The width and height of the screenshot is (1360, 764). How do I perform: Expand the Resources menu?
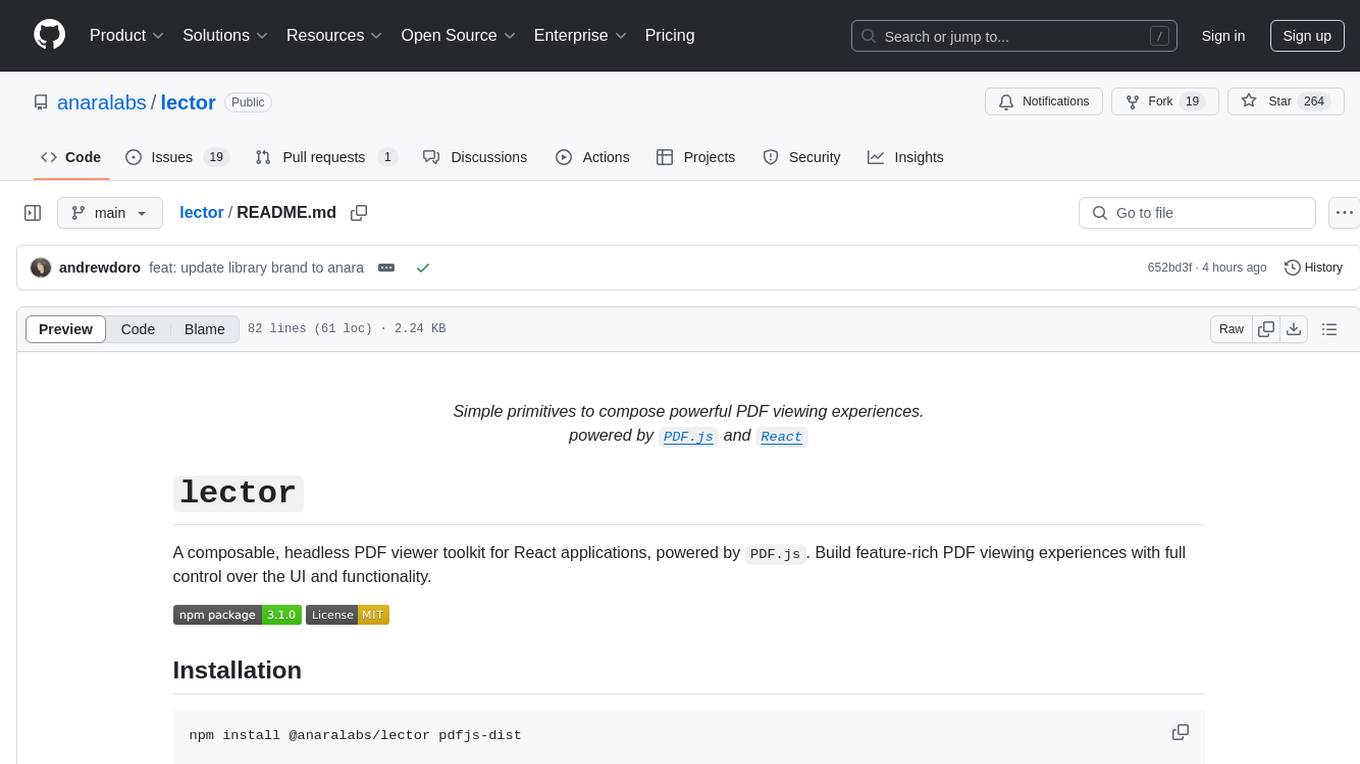point(334,35)
